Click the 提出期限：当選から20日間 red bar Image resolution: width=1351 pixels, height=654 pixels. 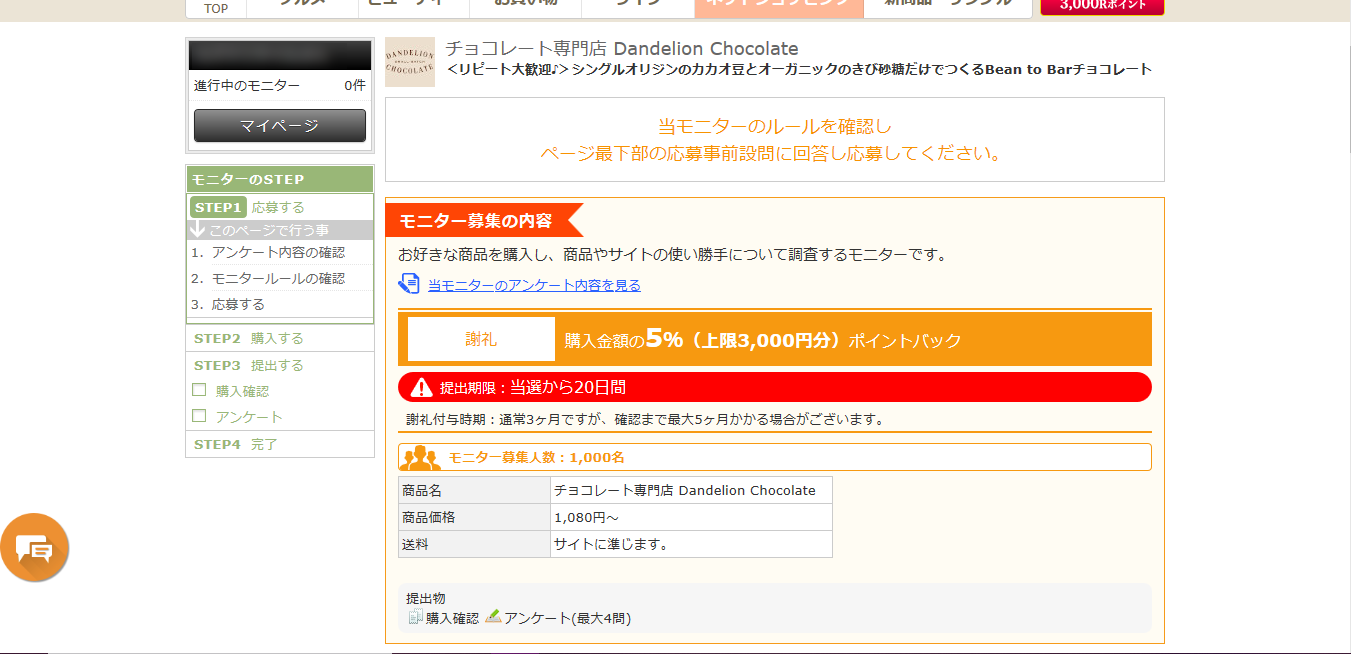click(x=775, y=387)
